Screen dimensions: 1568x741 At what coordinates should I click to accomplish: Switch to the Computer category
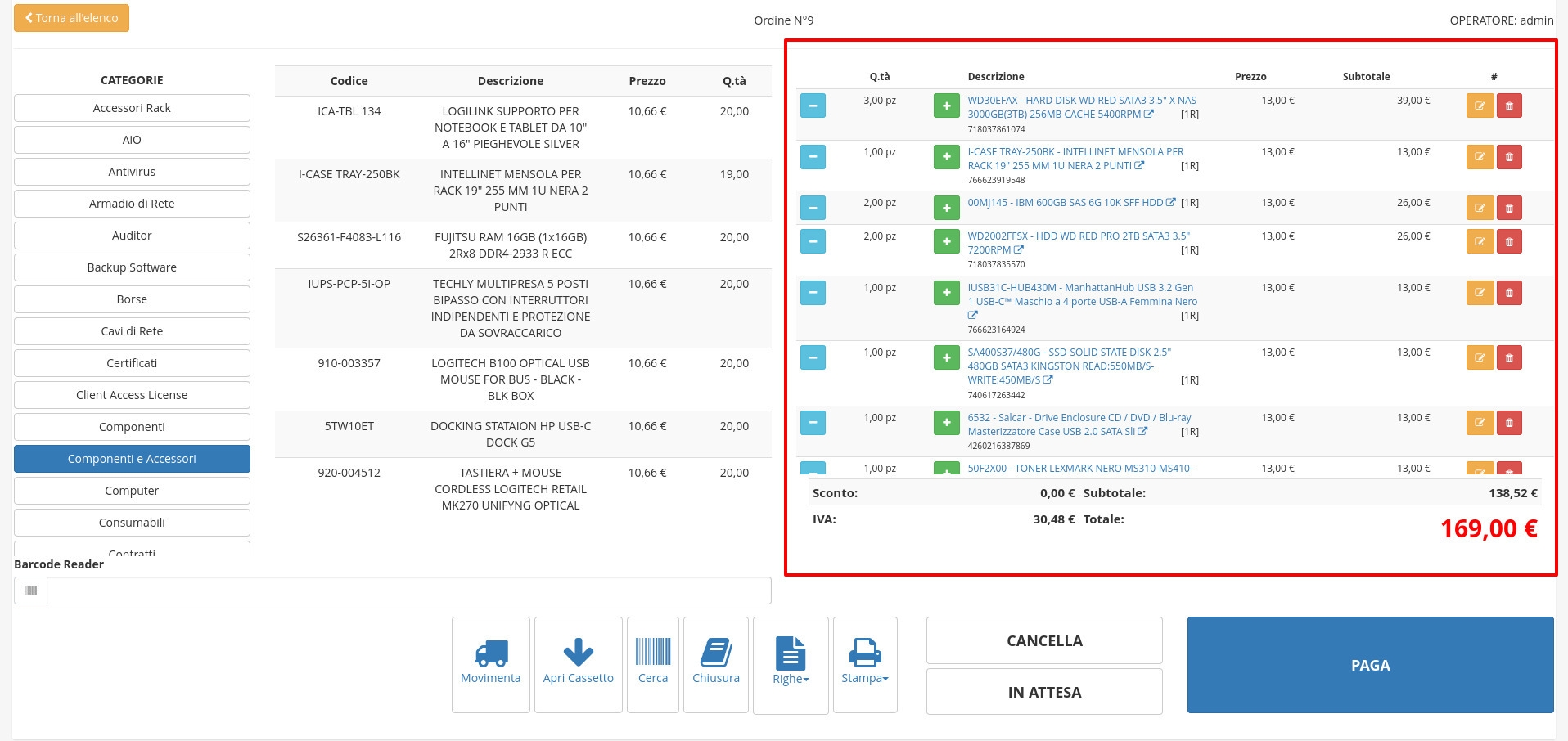[132, 491]
